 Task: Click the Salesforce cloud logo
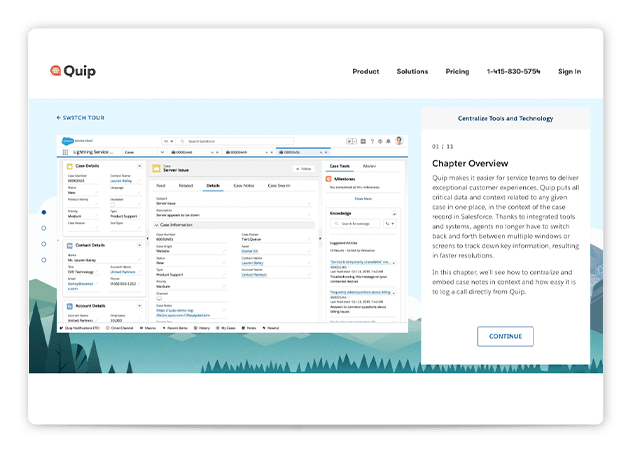tap(67, 141)
